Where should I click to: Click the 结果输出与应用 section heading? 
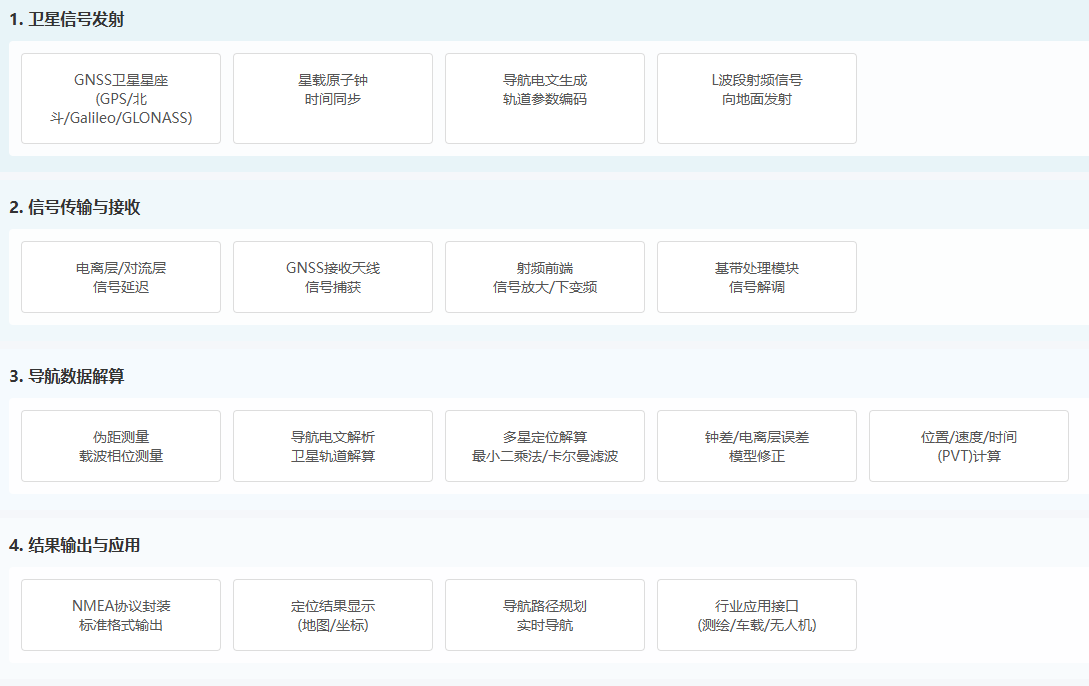click(75, 545)
